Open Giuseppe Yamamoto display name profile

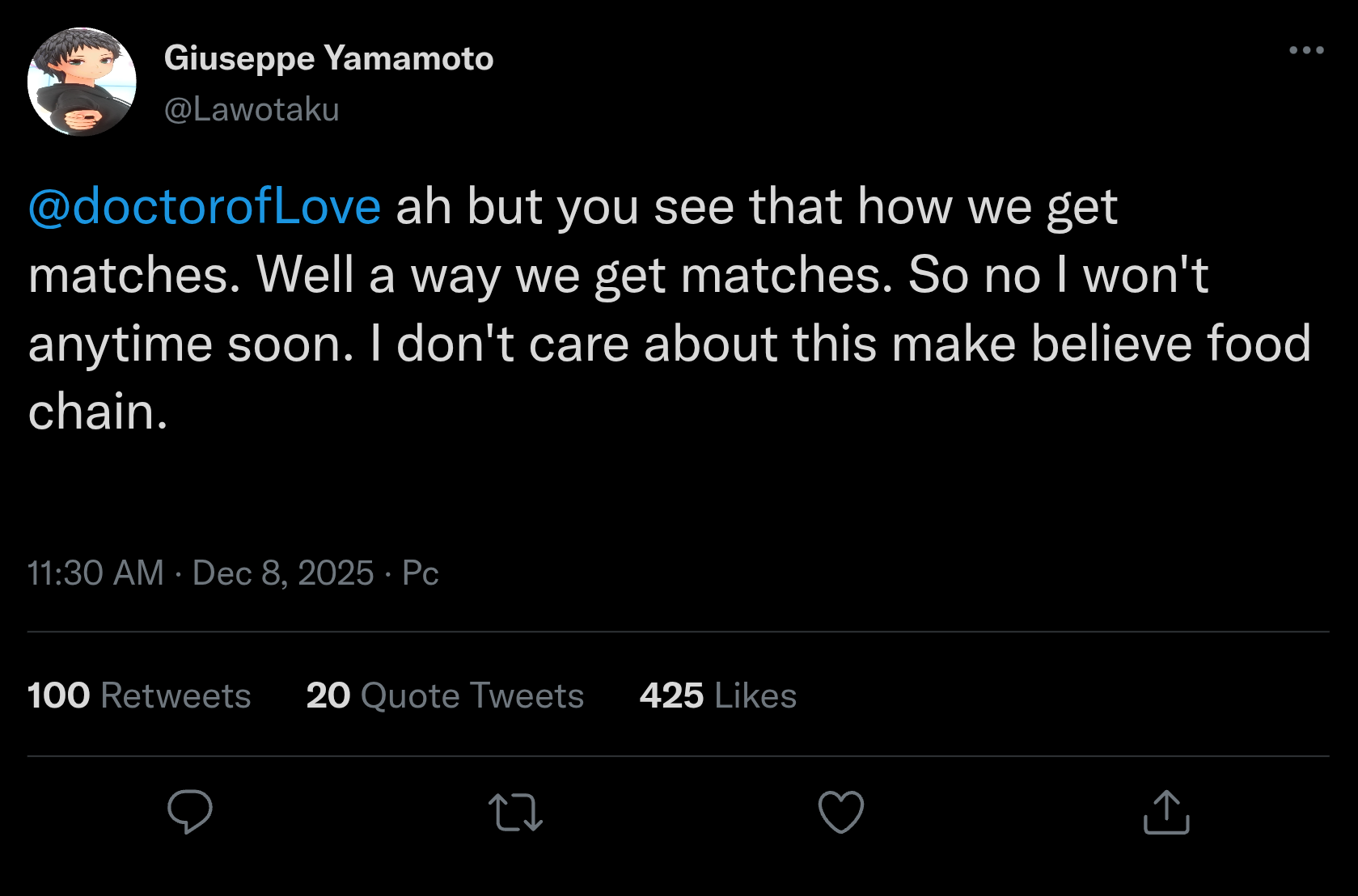(x=328, y=58)
